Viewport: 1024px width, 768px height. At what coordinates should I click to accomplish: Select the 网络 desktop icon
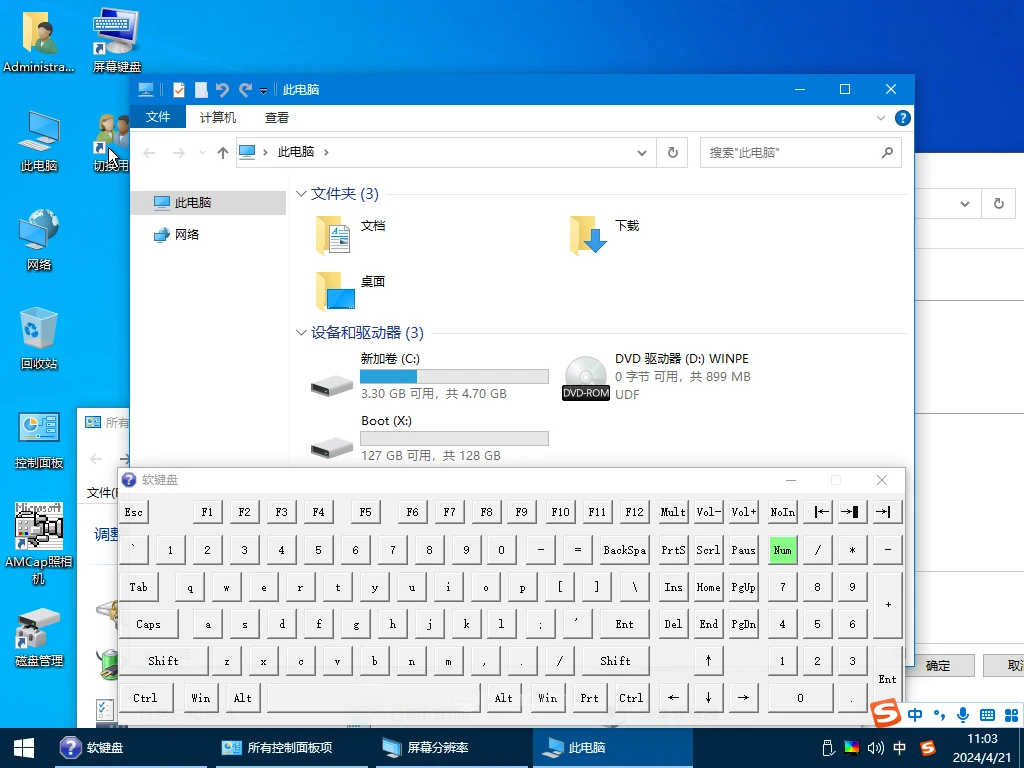[39, 239]
